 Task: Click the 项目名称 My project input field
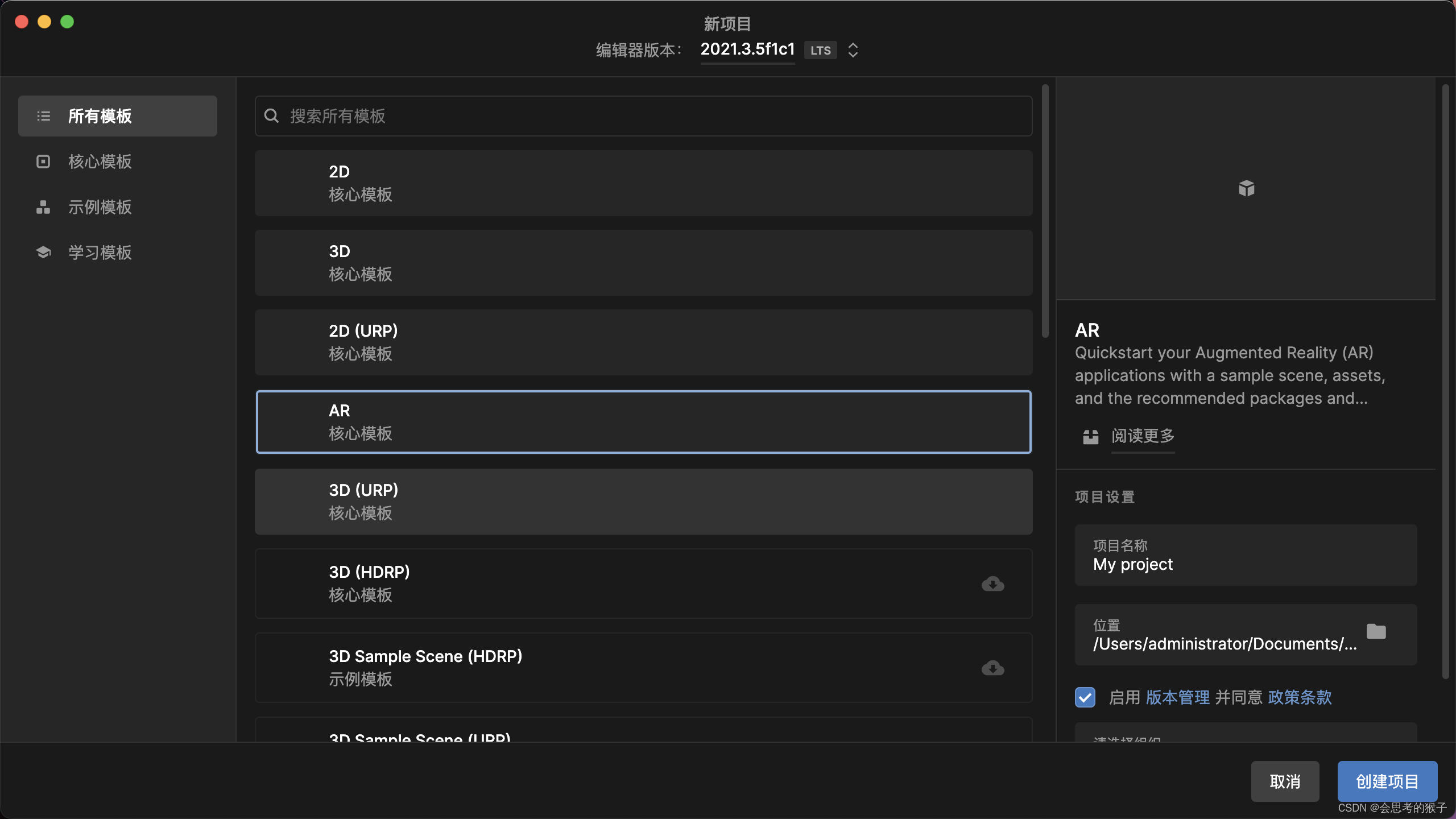[x=1244, y=556]
